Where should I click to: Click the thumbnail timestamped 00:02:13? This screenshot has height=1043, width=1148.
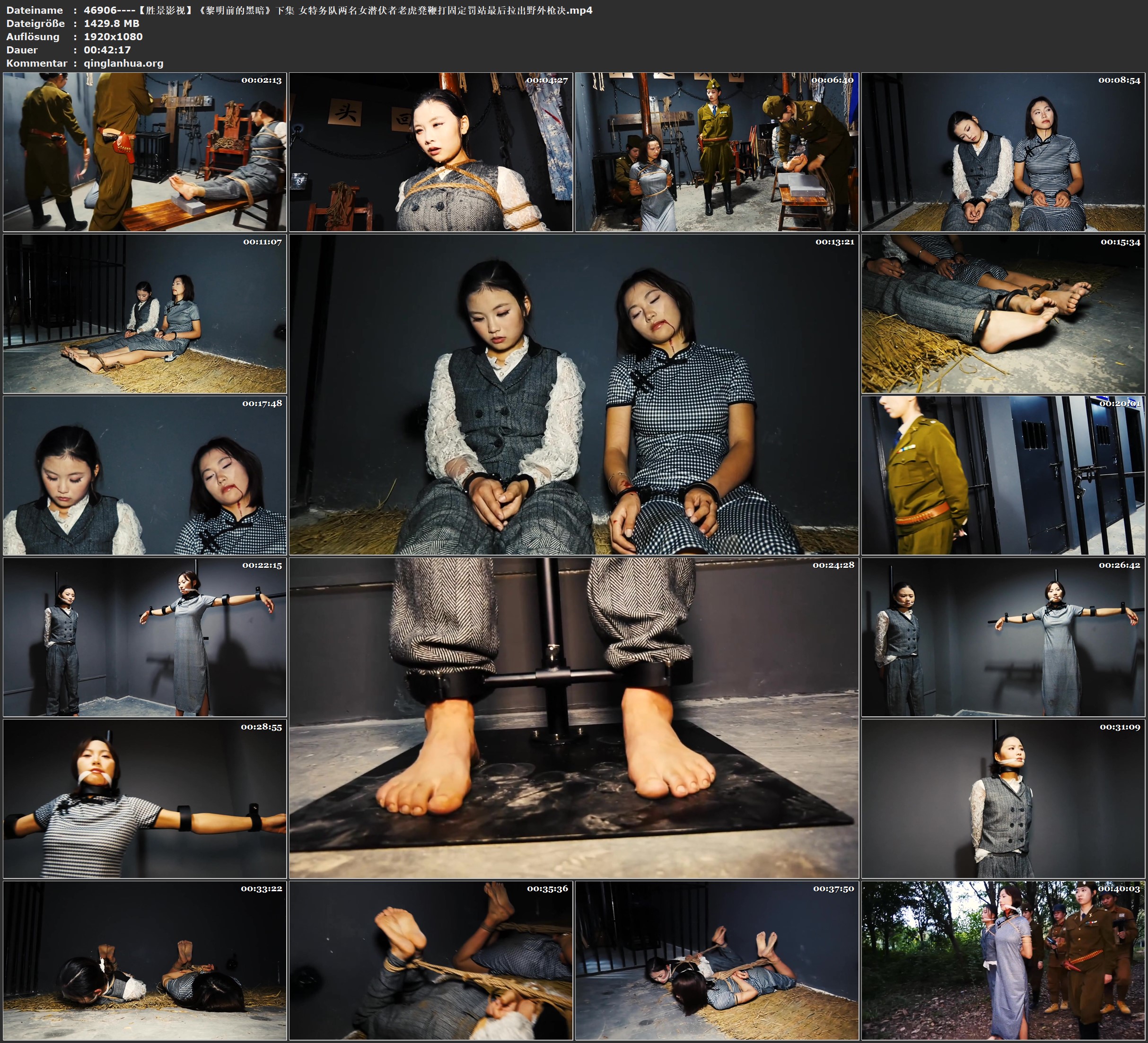pyautogui.click(x=145, y=152)
